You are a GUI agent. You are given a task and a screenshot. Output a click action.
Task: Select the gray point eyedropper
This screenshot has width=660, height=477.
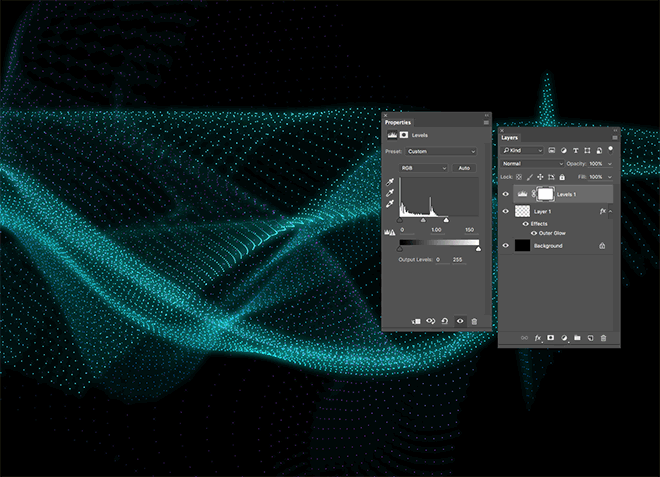click(x=390, y=193)
